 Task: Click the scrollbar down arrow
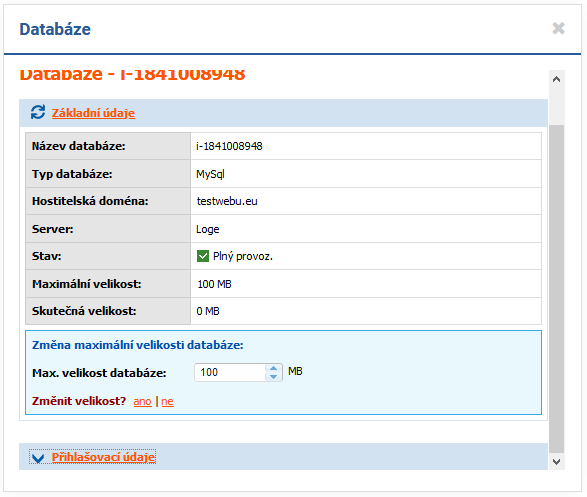click(556, 462)
